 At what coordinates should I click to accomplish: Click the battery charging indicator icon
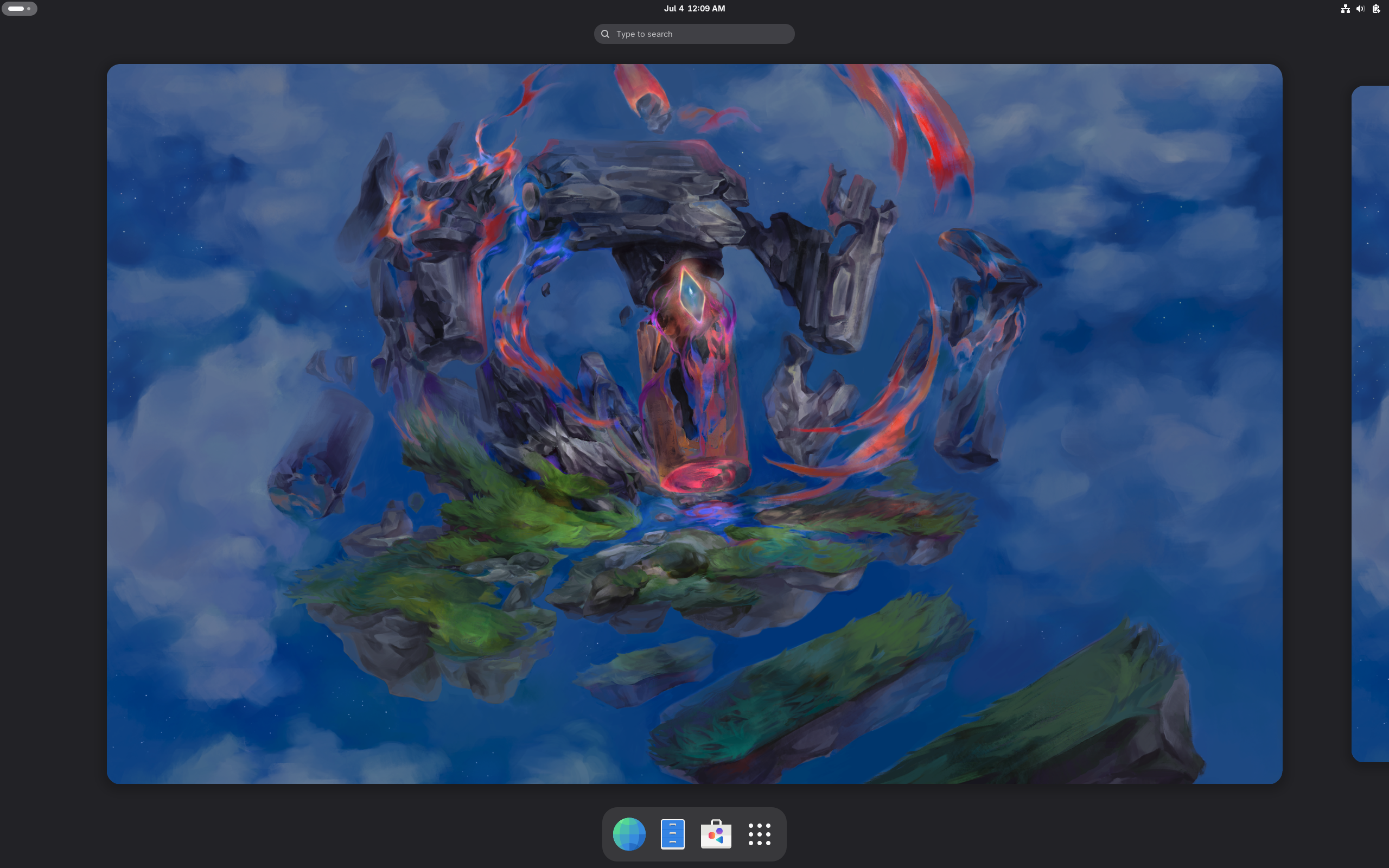[1376, 9]
